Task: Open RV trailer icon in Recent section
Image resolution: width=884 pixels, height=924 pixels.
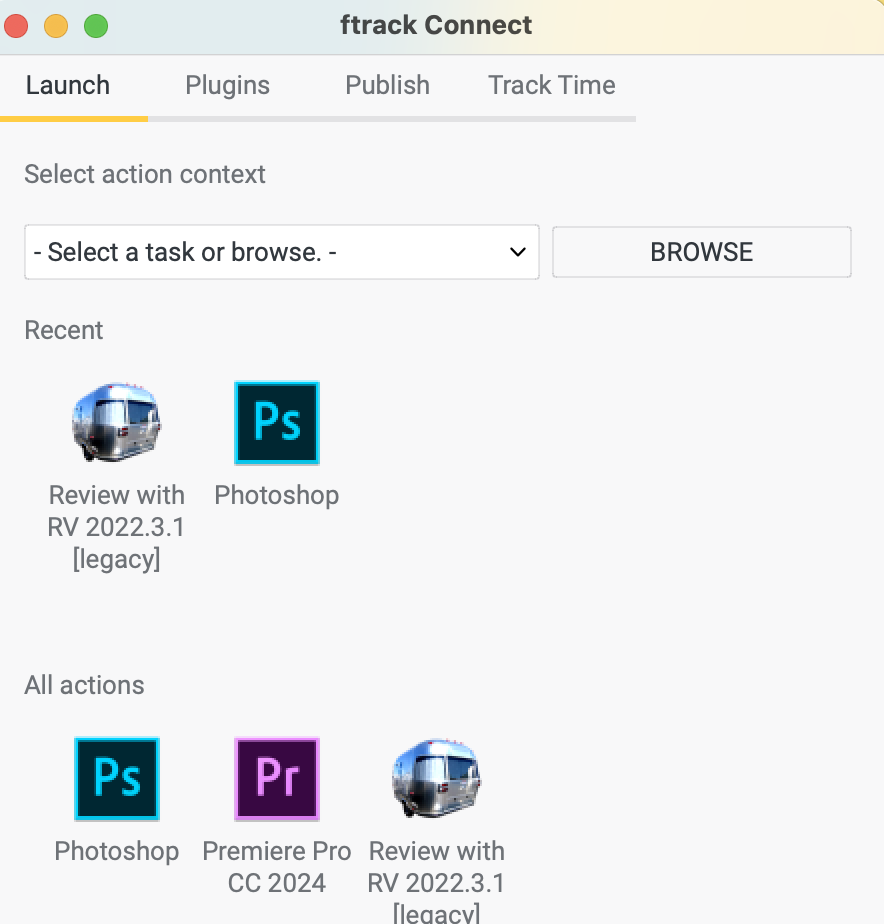Action: [x=117, y=422]
